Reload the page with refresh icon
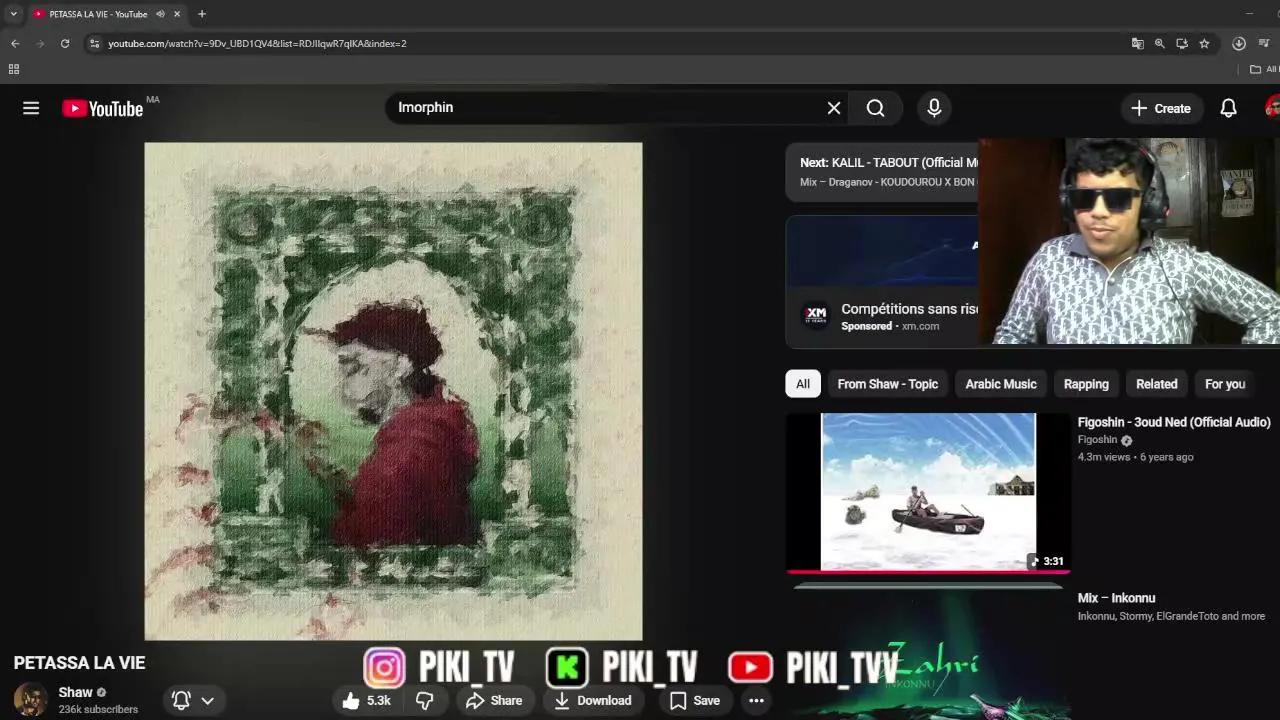The width and height of the screenshot is (1280, 720). point(65,44)
